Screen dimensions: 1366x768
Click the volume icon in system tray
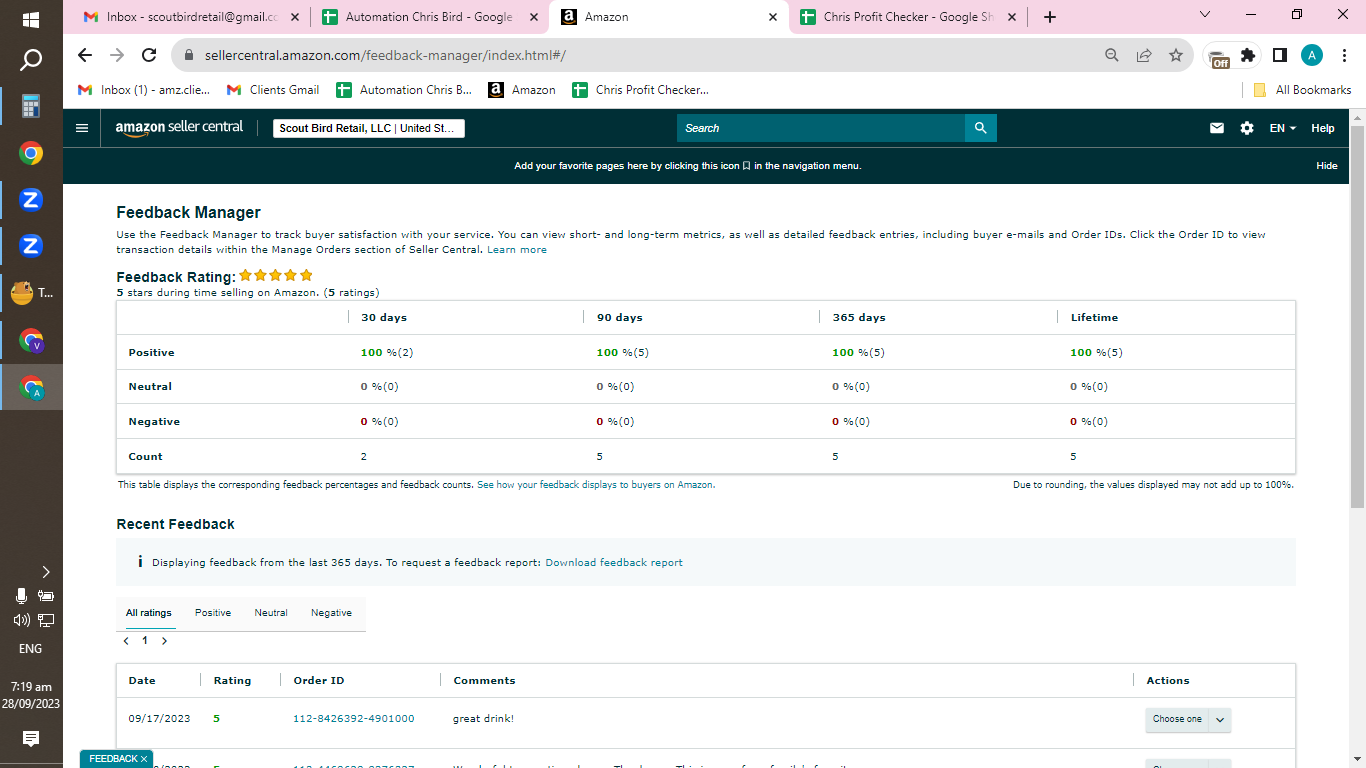pos(21,620)
